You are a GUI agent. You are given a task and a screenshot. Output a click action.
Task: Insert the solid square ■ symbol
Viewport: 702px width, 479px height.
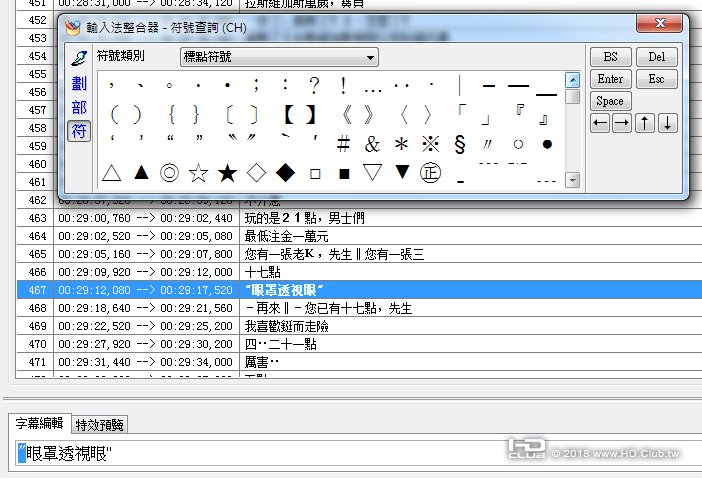point(344,174)
